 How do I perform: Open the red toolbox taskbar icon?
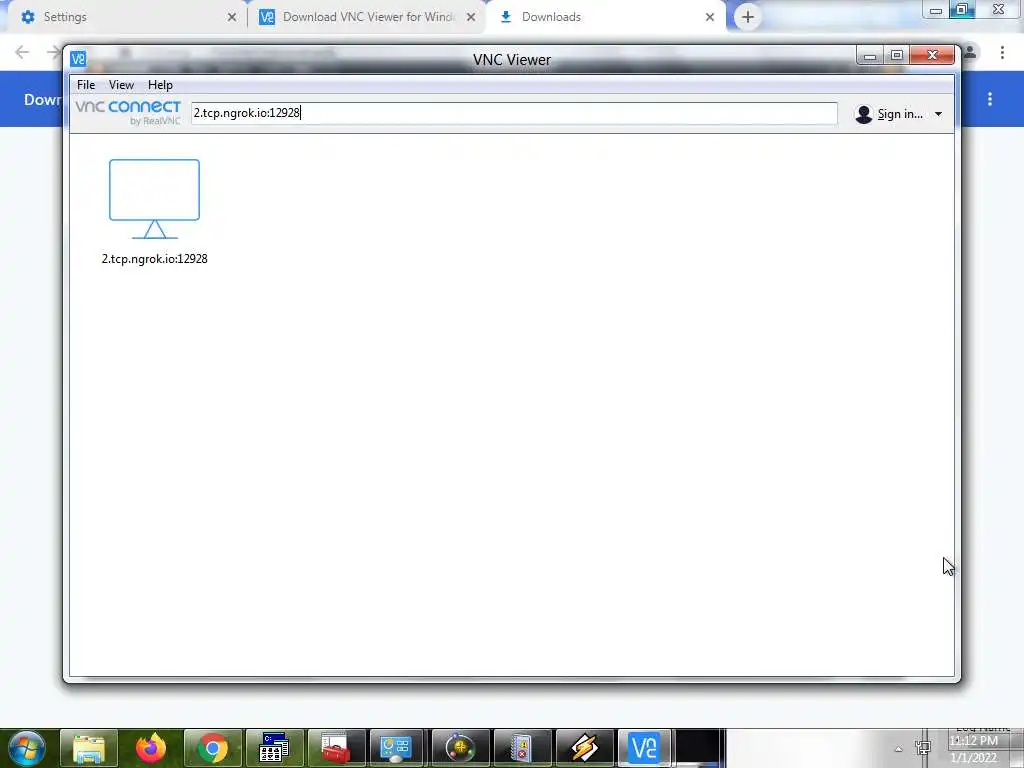(336, 748)
